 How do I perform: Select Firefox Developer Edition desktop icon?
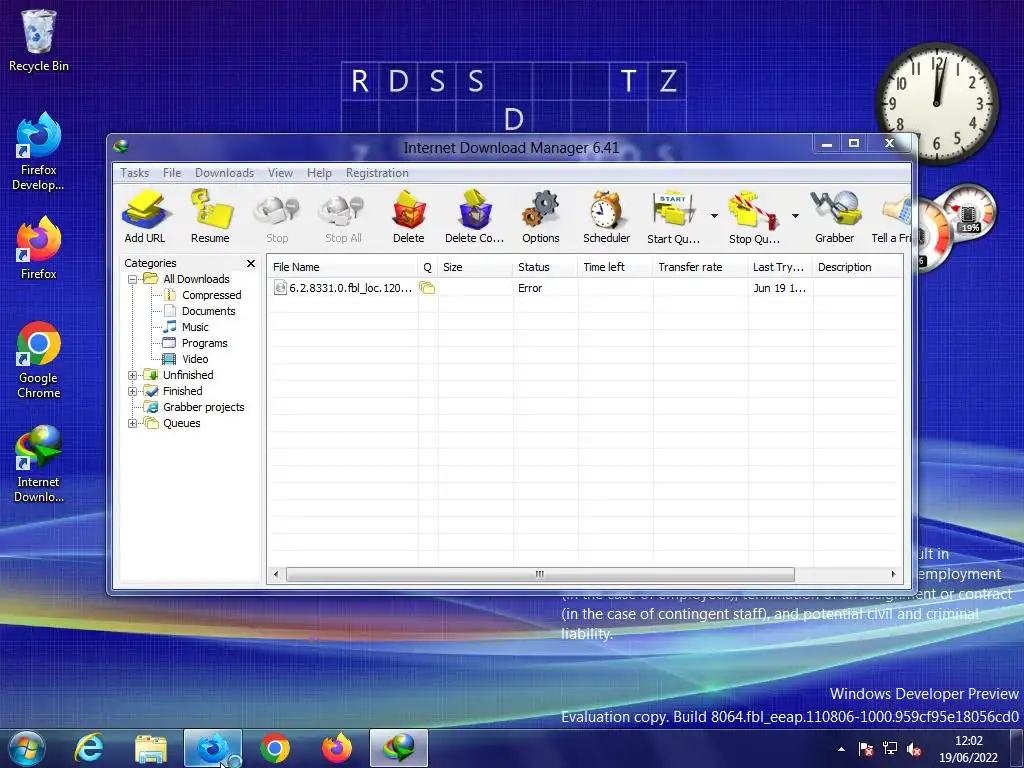point(39,152)
